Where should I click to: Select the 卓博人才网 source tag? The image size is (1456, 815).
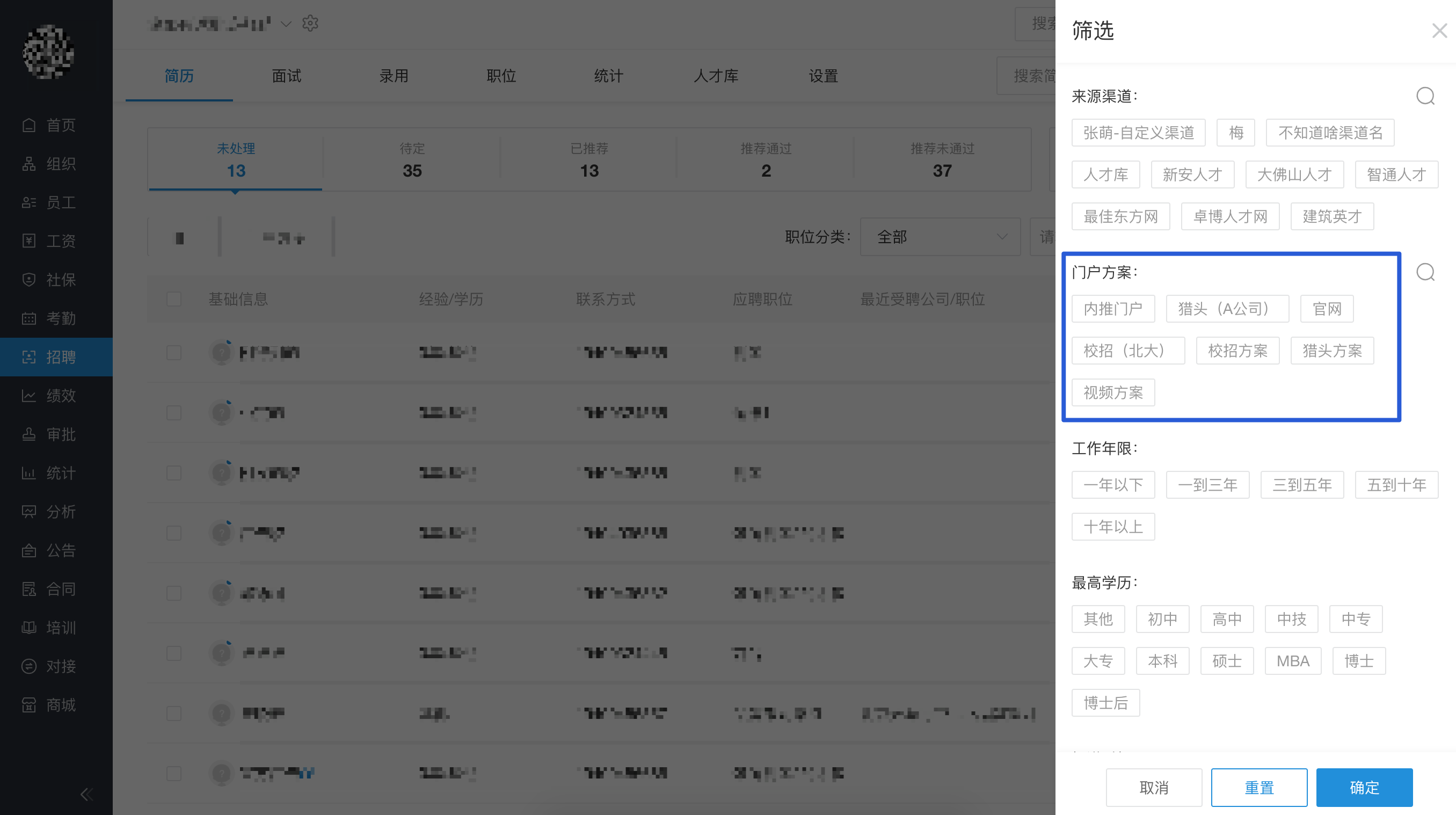(1231, 216)
